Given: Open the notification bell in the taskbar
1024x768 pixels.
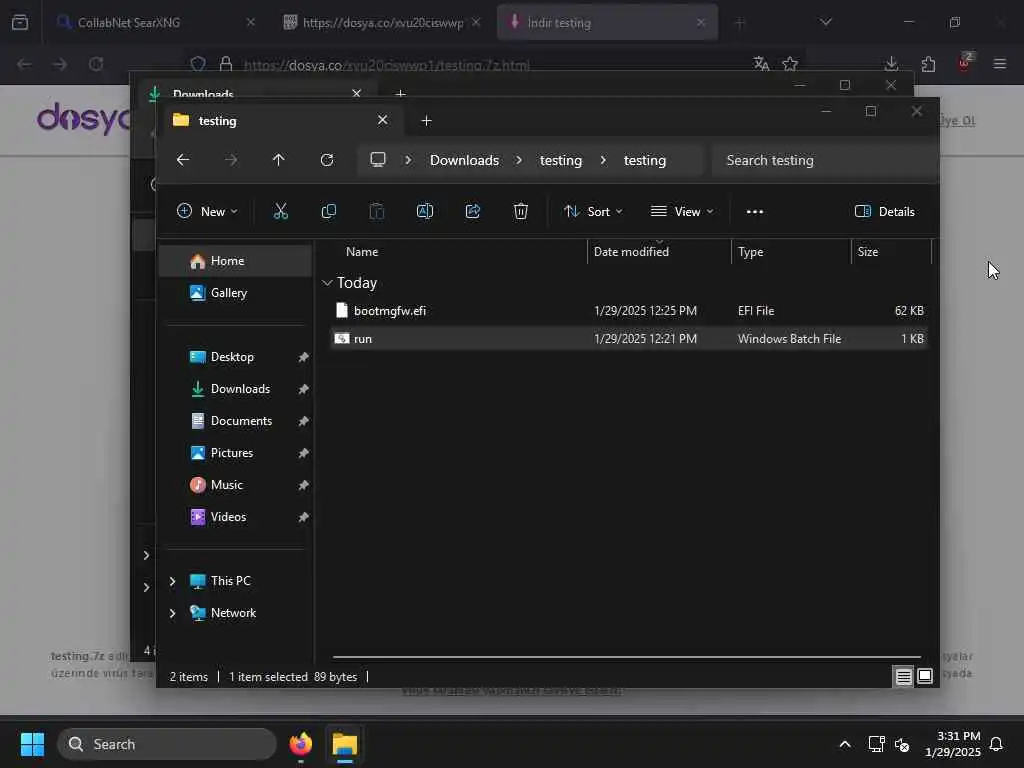Looking at the screenshot, I should tap(997, 744).
